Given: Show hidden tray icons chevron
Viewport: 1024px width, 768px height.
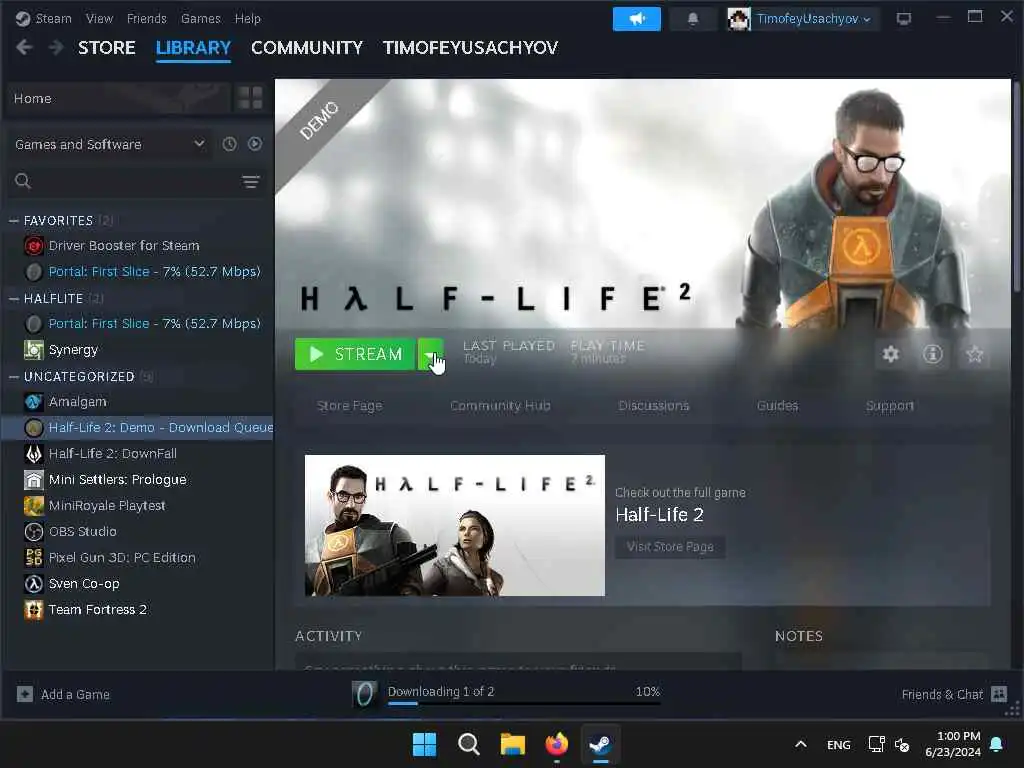Looking at the screenshot, I should point(801,744).
